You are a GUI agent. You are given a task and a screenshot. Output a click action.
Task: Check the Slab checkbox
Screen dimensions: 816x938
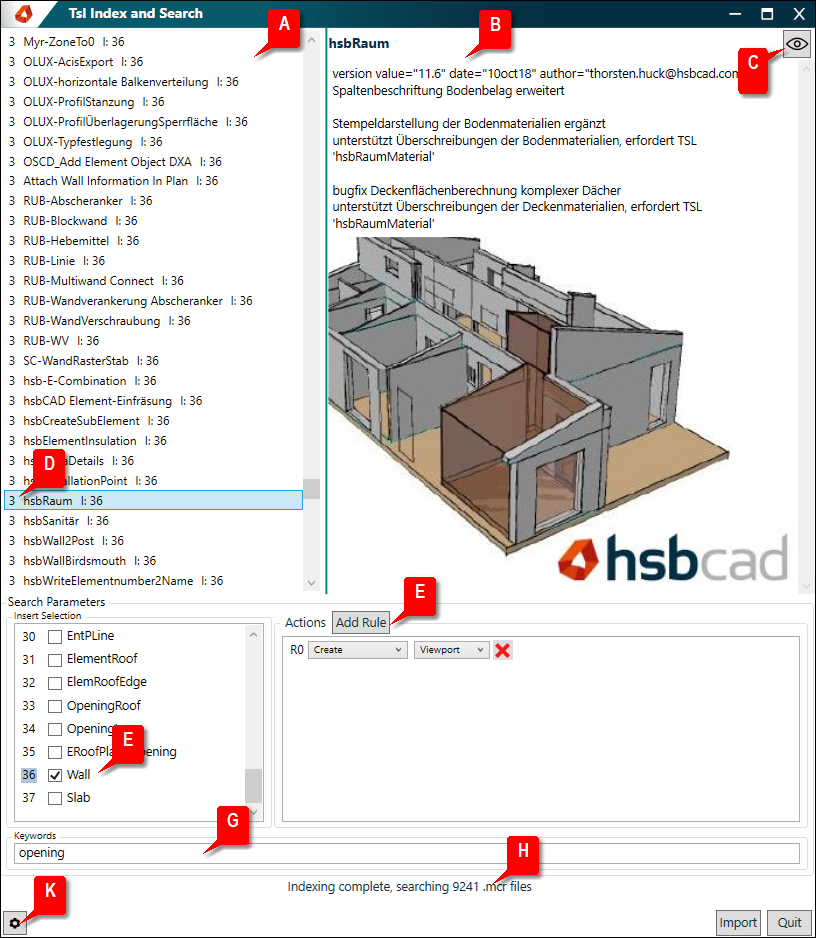pyautogui.click(x=55, y=798)
